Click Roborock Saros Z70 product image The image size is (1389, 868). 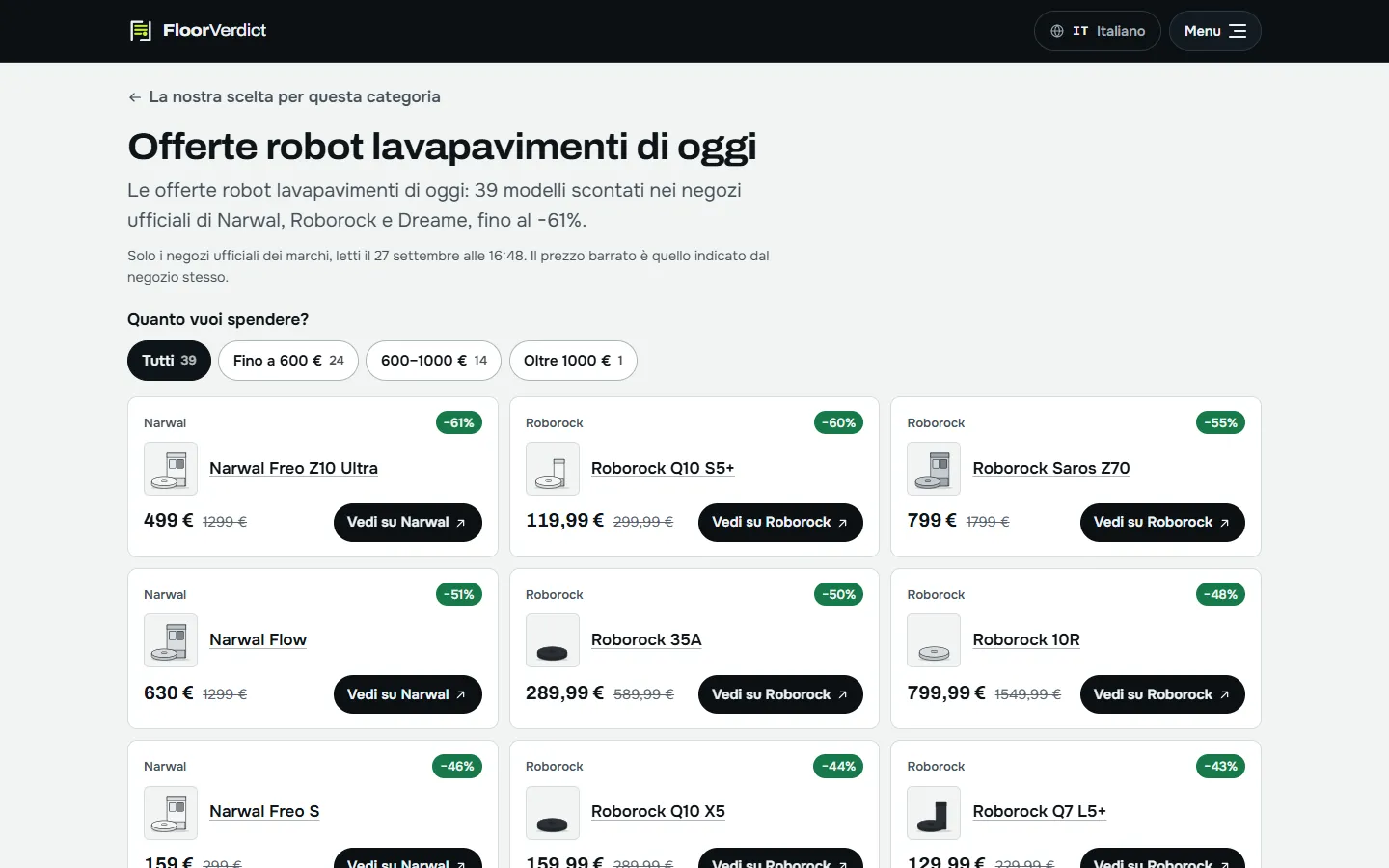pos(934,469)
